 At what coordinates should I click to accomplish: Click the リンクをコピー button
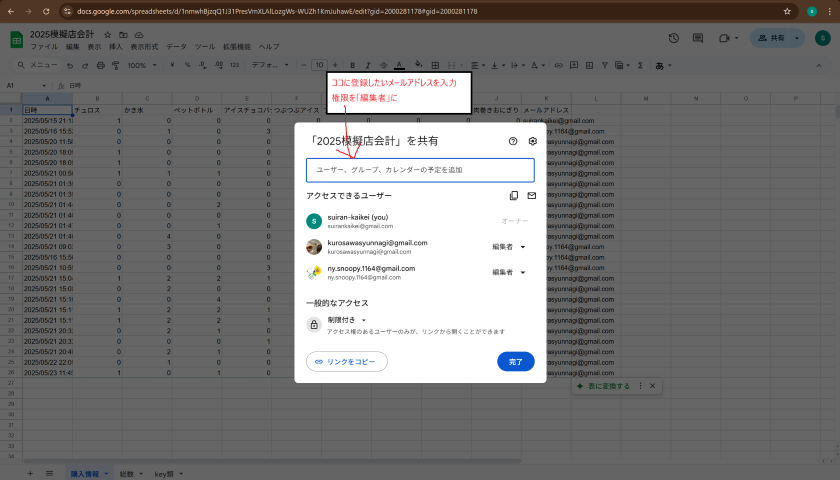coord(347,362)
